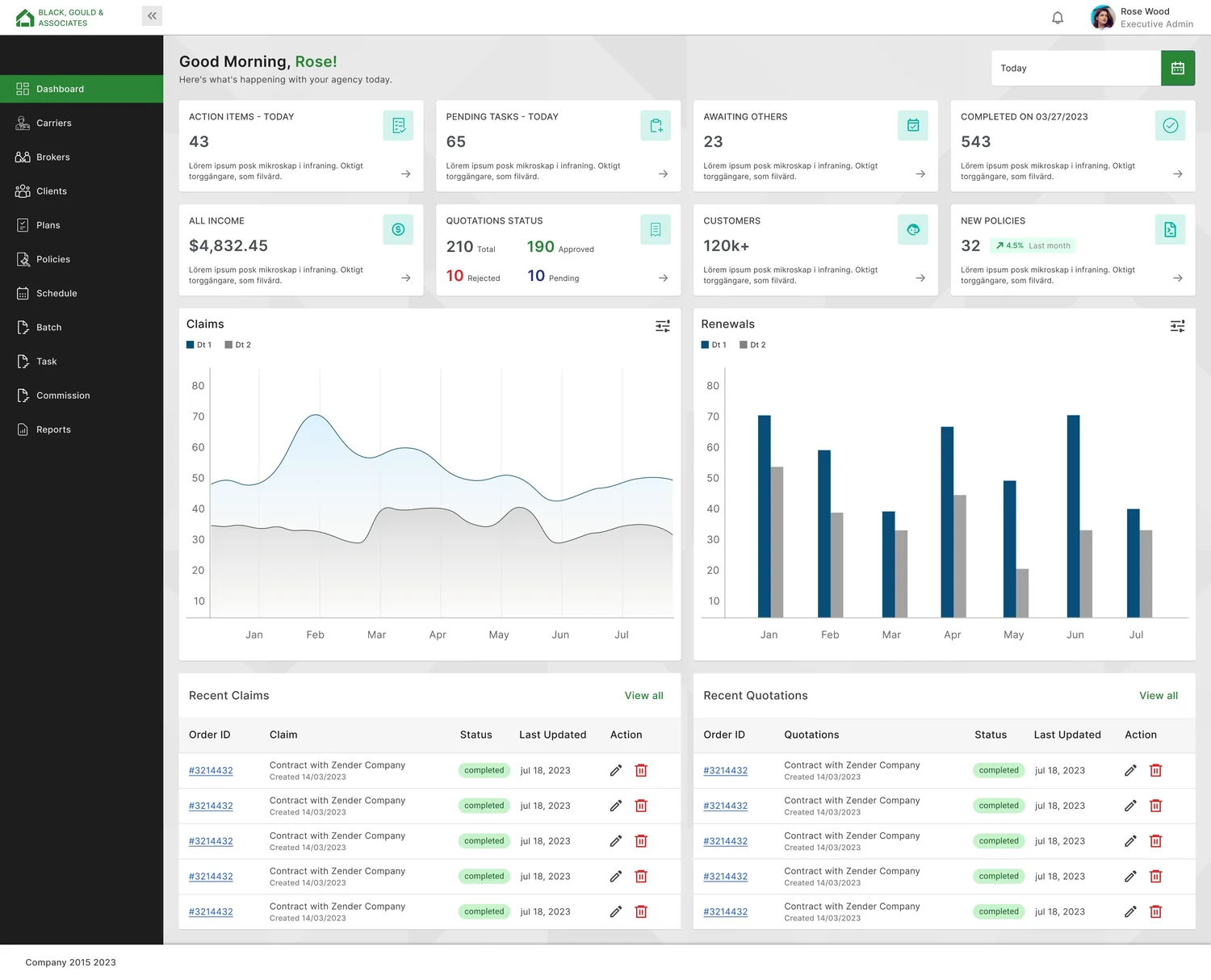Click the Pending Tasks card clipboard icon
Image resolution: width=1211 pixels, height=980 pixels.
pos(656,125)
